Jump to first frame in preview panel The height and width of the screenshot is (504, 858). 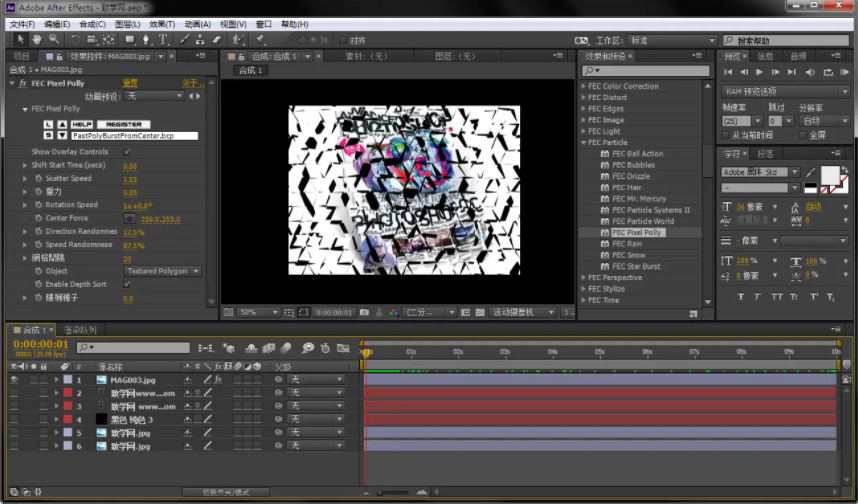pos(728,72)
